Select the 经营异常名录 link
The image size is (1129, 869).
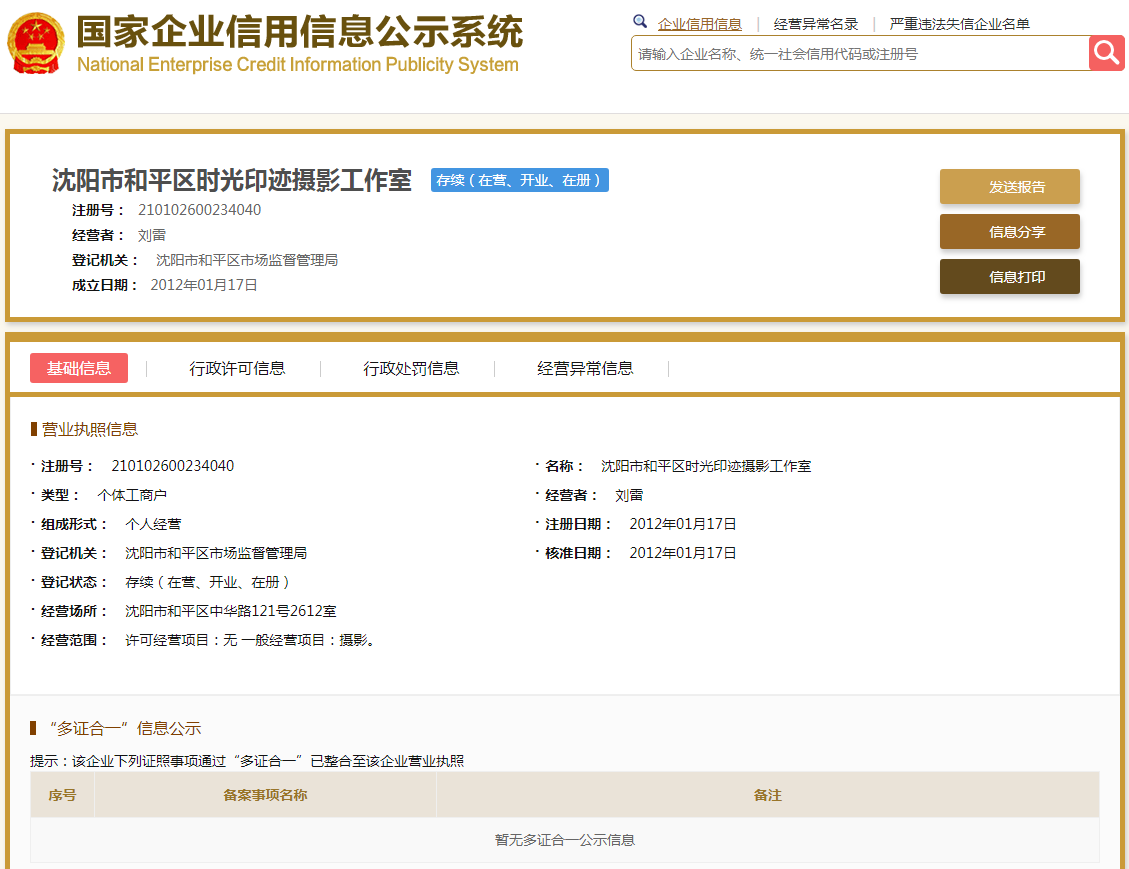tap(815, 24)
